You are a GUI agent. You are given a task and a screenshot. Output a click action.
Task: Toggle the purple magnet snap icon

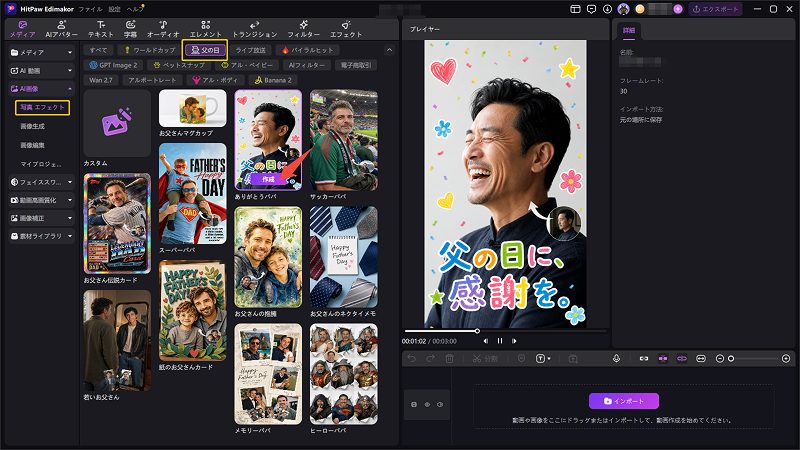click(x=663, y=359)
